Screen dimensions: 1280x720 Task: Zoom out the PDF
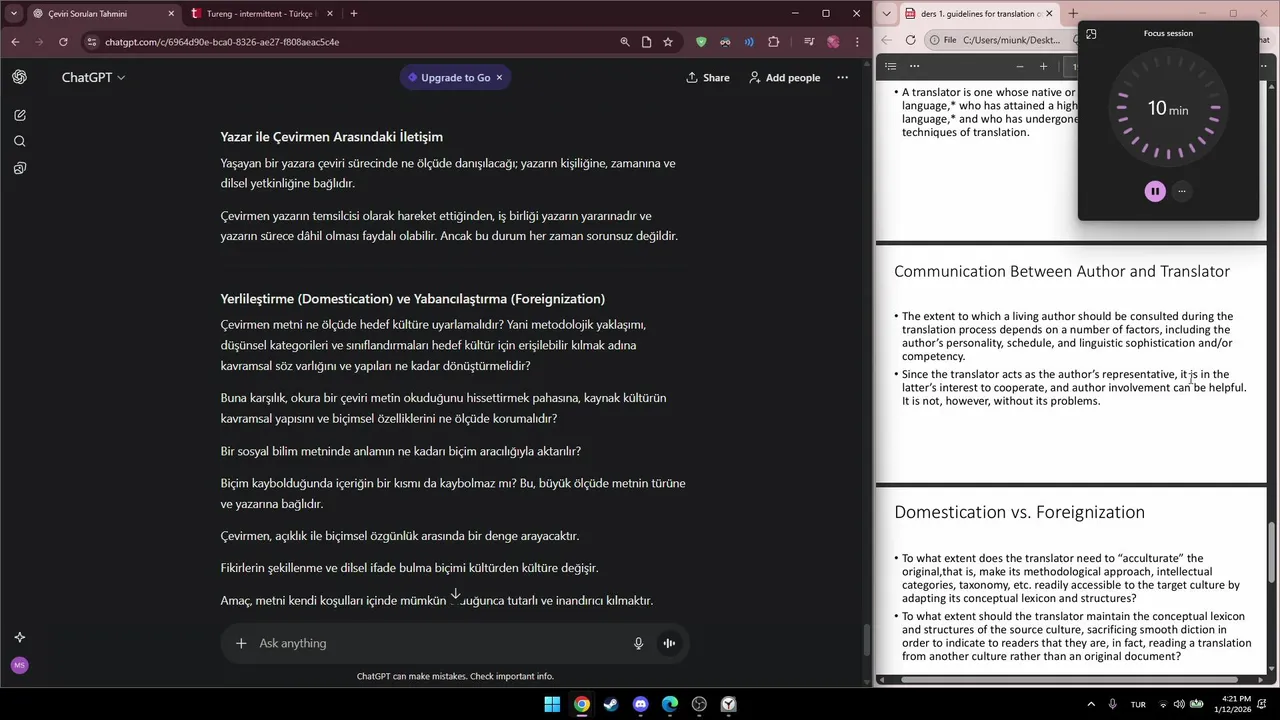click(x=1020, y=66)
